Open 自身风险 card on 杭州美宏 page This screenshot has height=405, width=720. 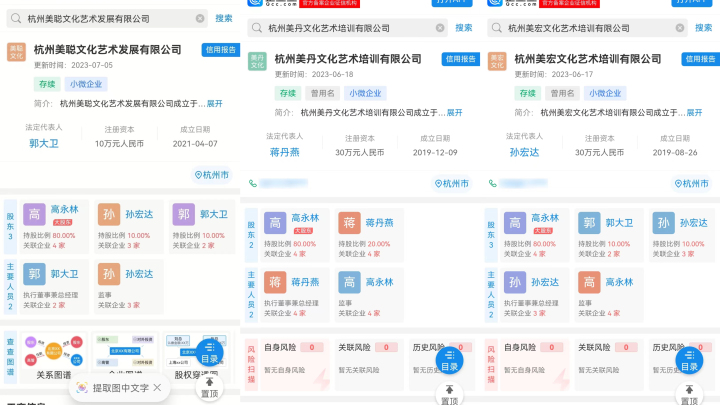[x=534, y=365]
